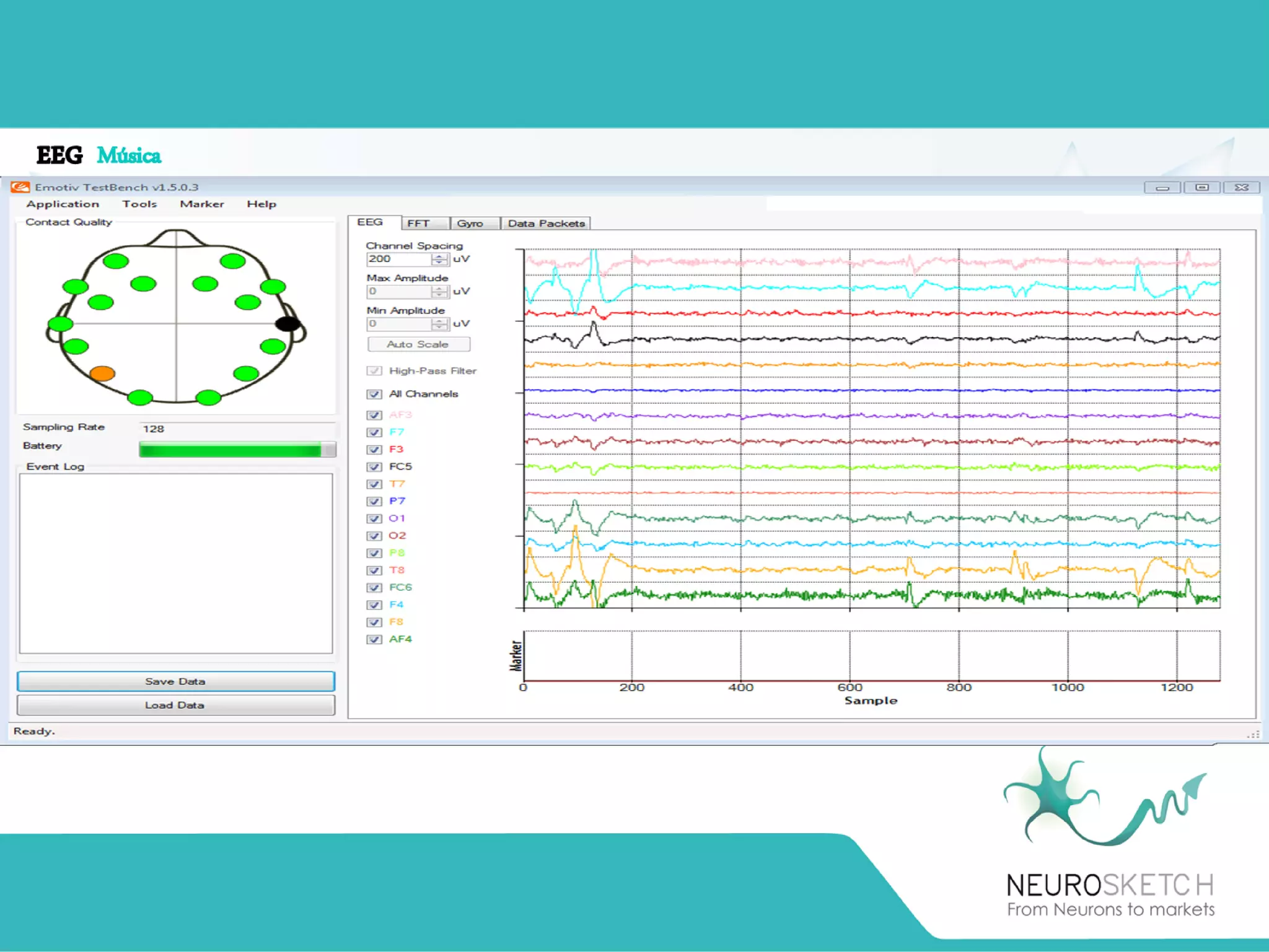Click the Emotiv TestBench title bar logo
1269x952 pixels.
tap(20, 187)
